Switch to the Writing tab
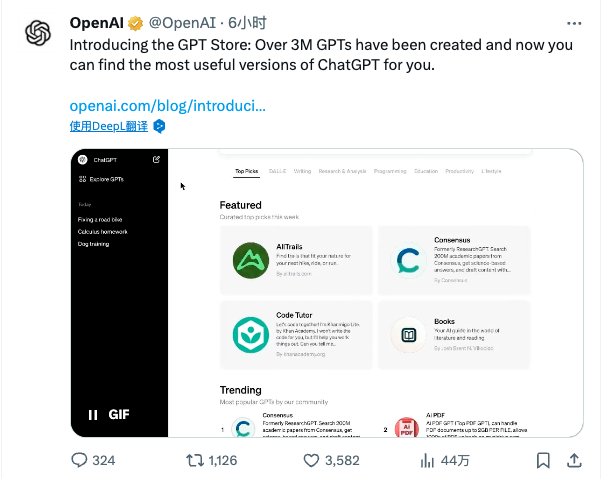The height and width of the screenshot is (479, 601). point(302,171)
